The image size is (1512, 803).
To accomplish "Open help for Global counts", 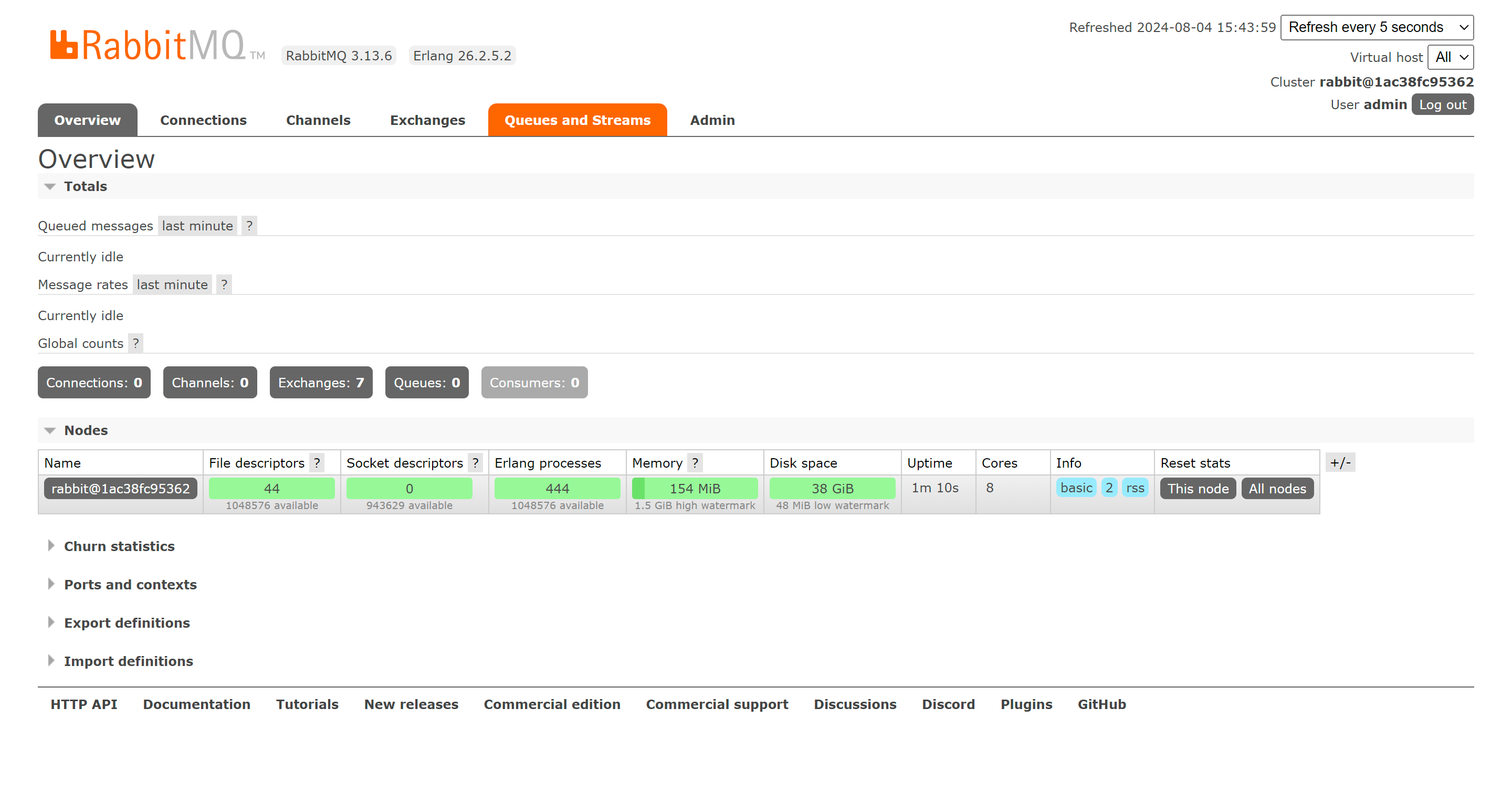I will point(135,343).
